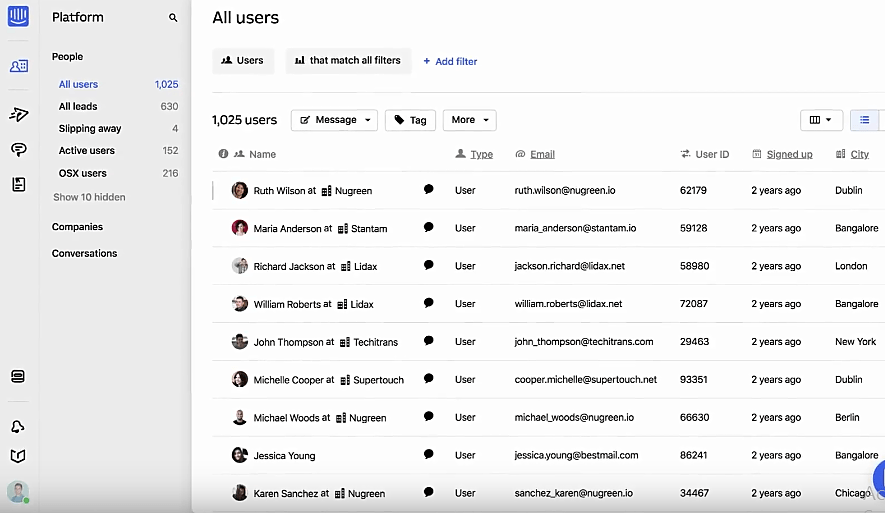Image resolution: width=885 pixels, height=513 pixels.
Task: Click the chat bubble icon beside Ruth Wilson
Action: coord(428,189)
